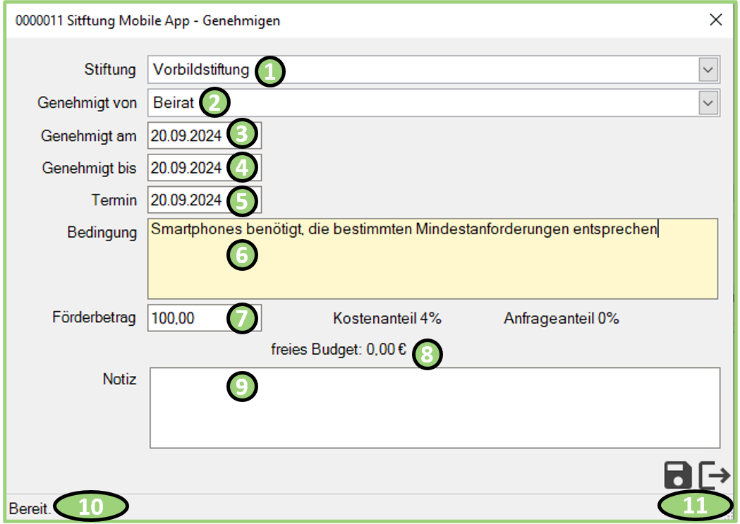Expand the Stiftung dropdown arrow
Image resolution: width=740 pixels, height=524 pixels.
(708, 70)
